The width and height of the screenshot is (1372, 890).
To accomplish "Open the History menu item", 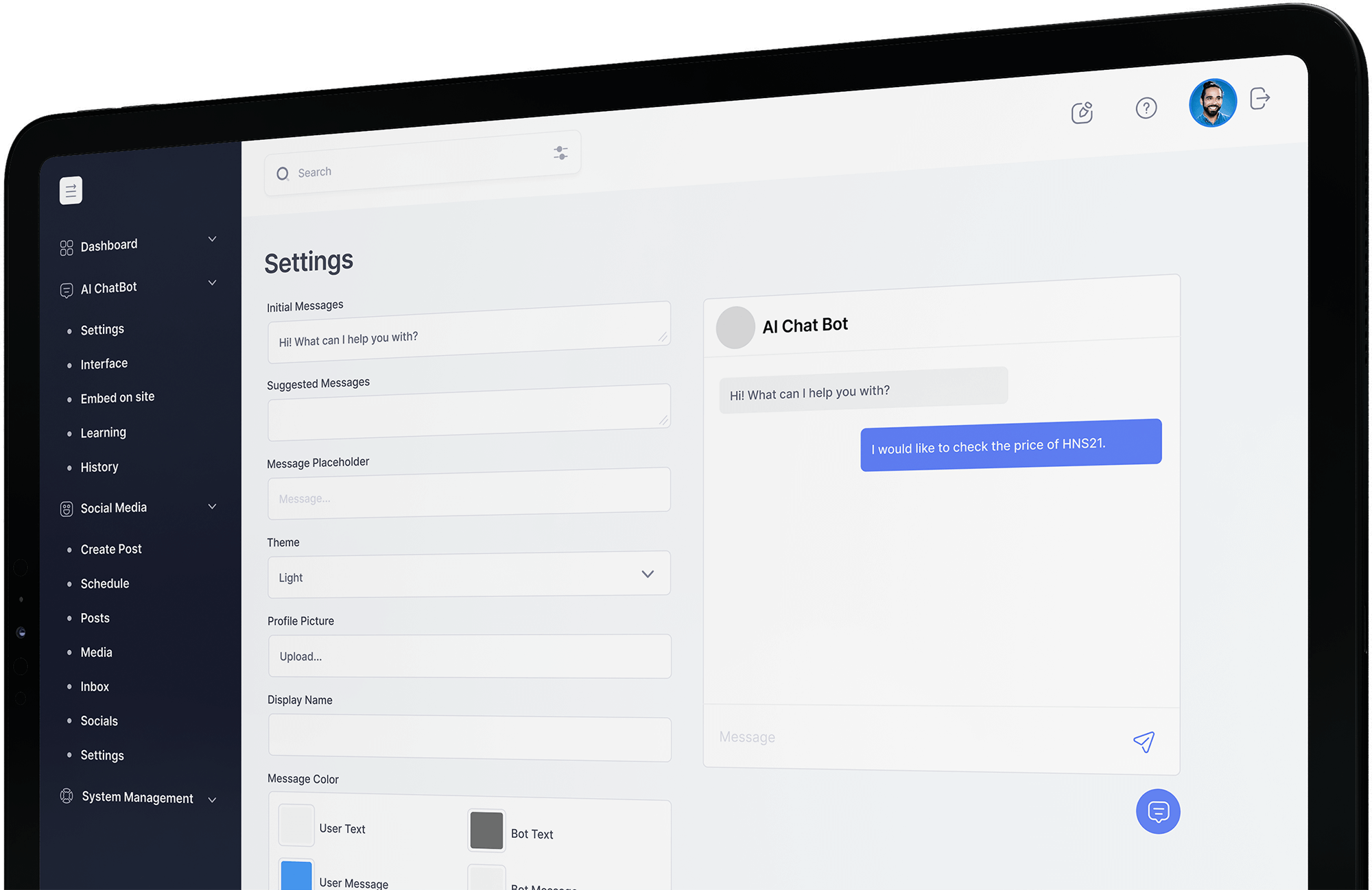I will tap(99, 467).
